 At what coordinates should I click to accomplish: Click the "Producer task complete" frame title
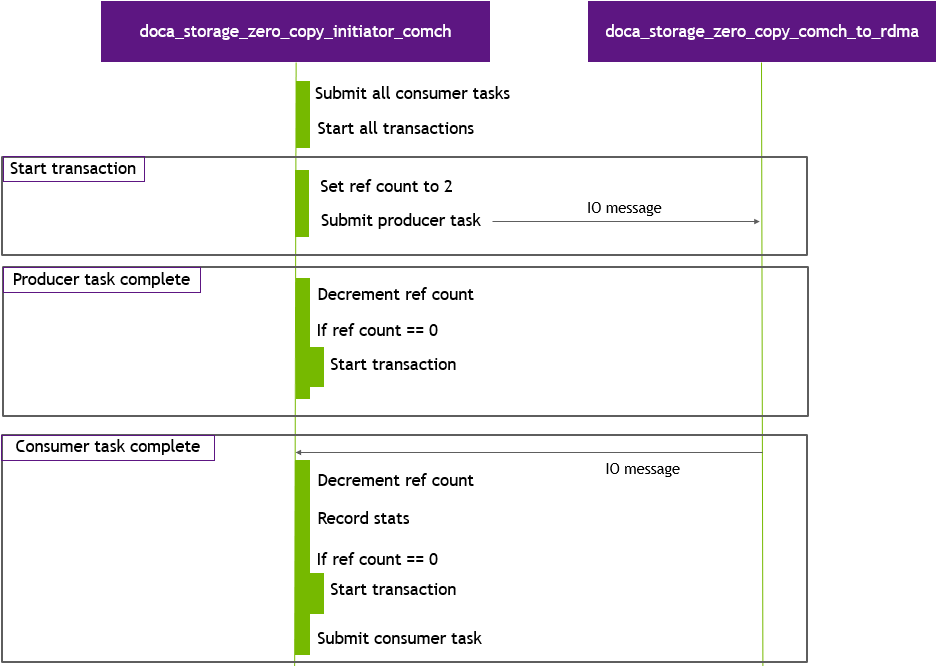pyautogui.click(x=101, y=280)
